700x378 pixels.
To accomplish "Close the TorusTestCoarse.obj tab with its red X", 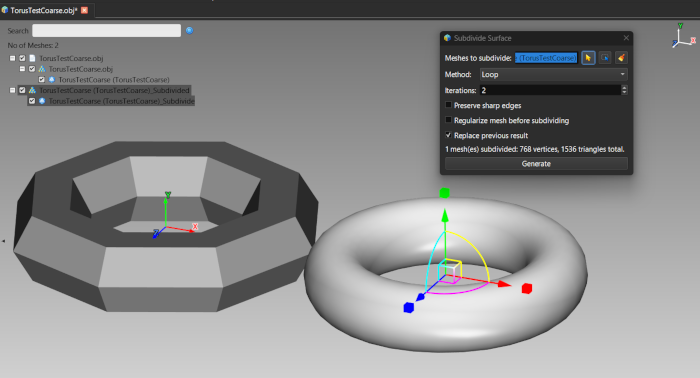I will tap(84, 10).
